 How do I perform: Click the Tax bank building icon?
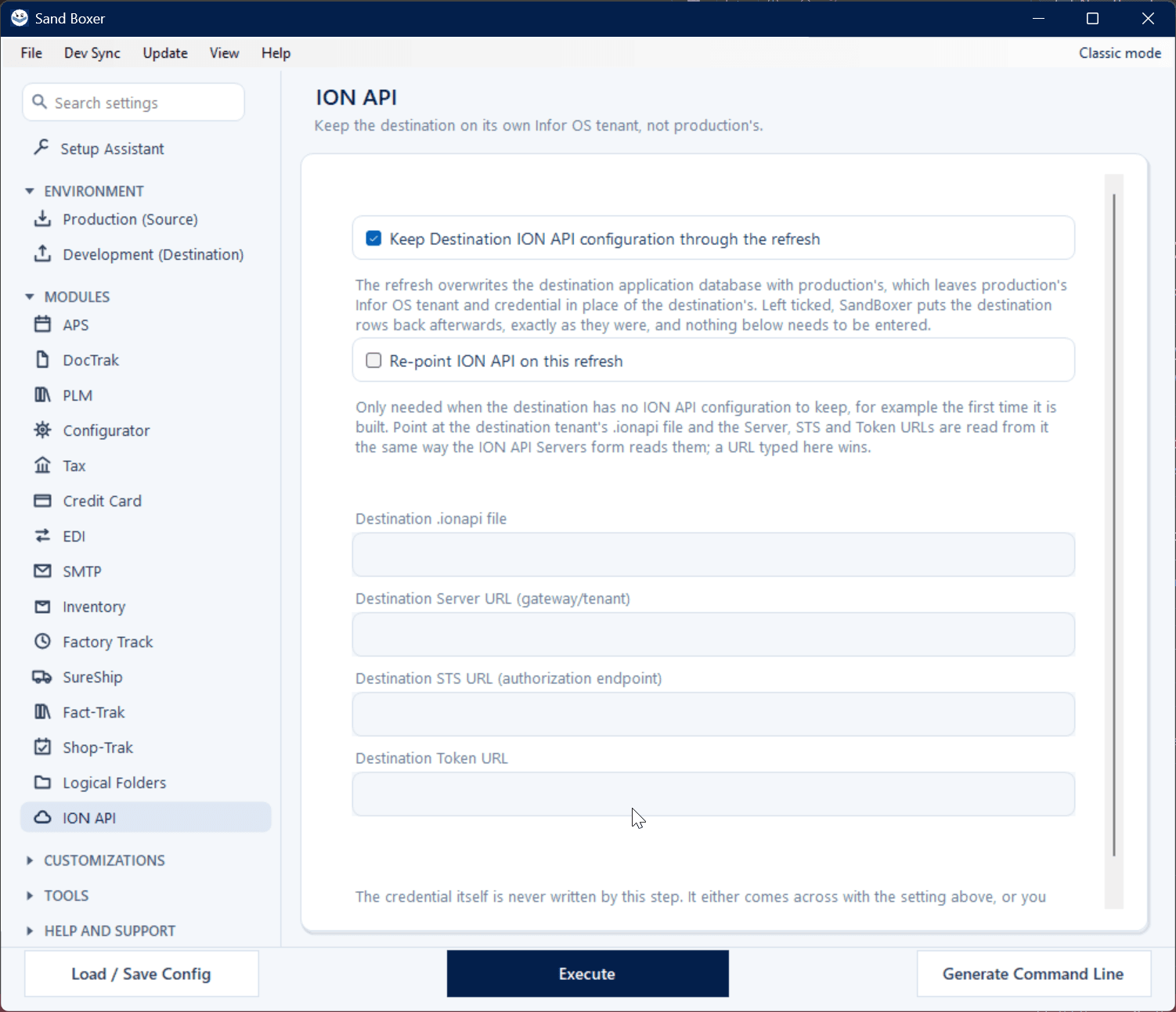pos(43,465)
